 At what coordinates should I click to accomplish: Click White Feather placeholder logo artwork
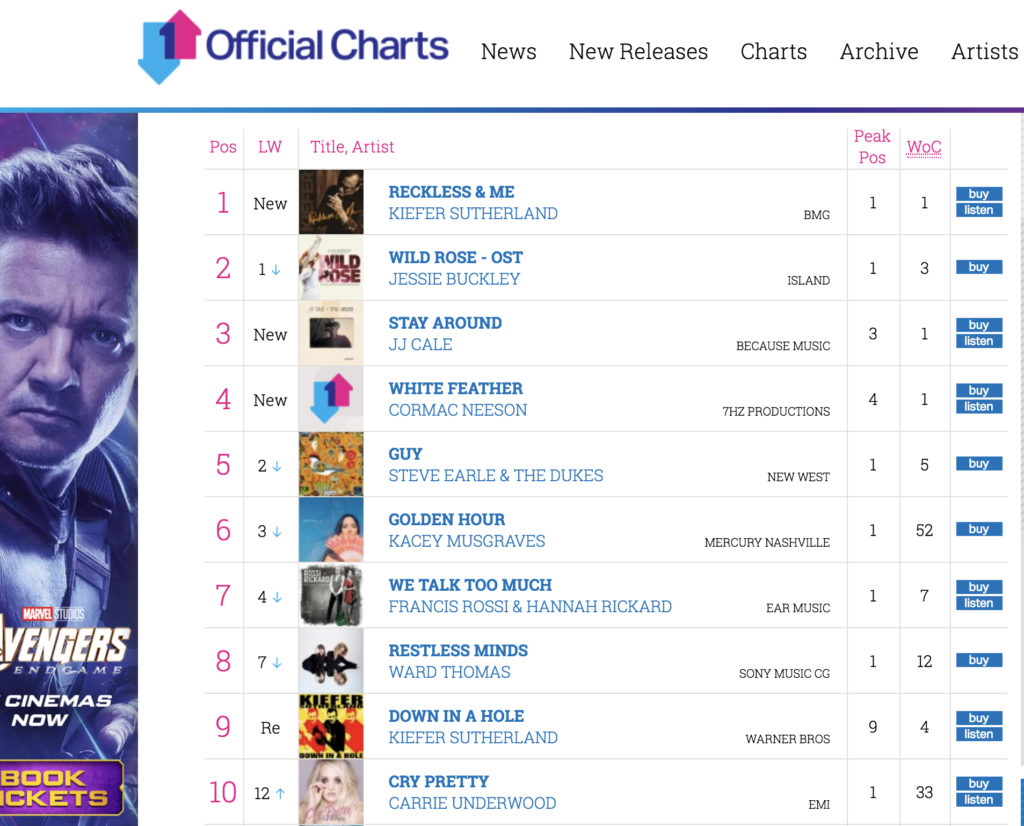click(331, 399)
